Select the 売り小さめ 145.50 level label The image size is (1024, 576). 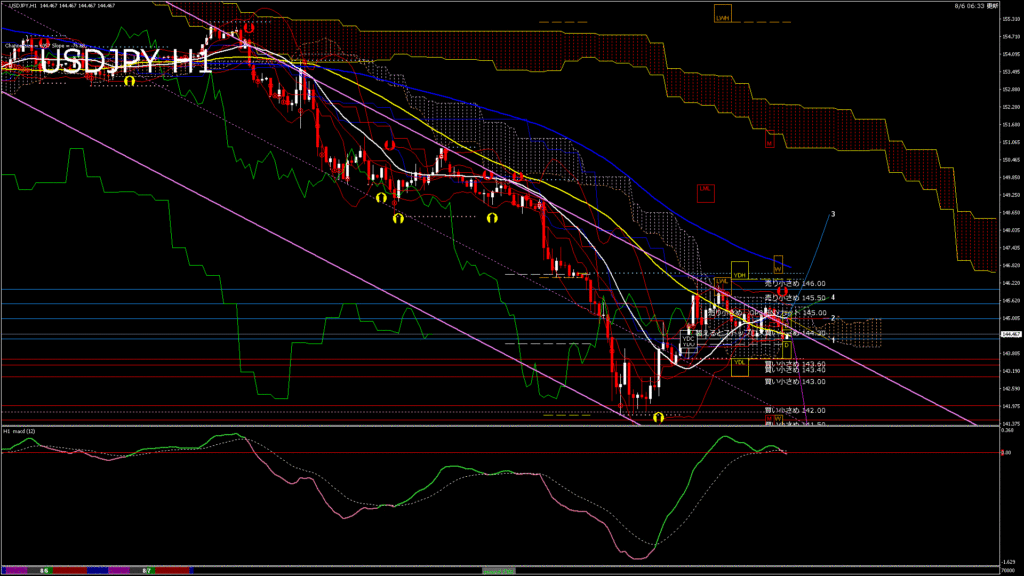795,298
